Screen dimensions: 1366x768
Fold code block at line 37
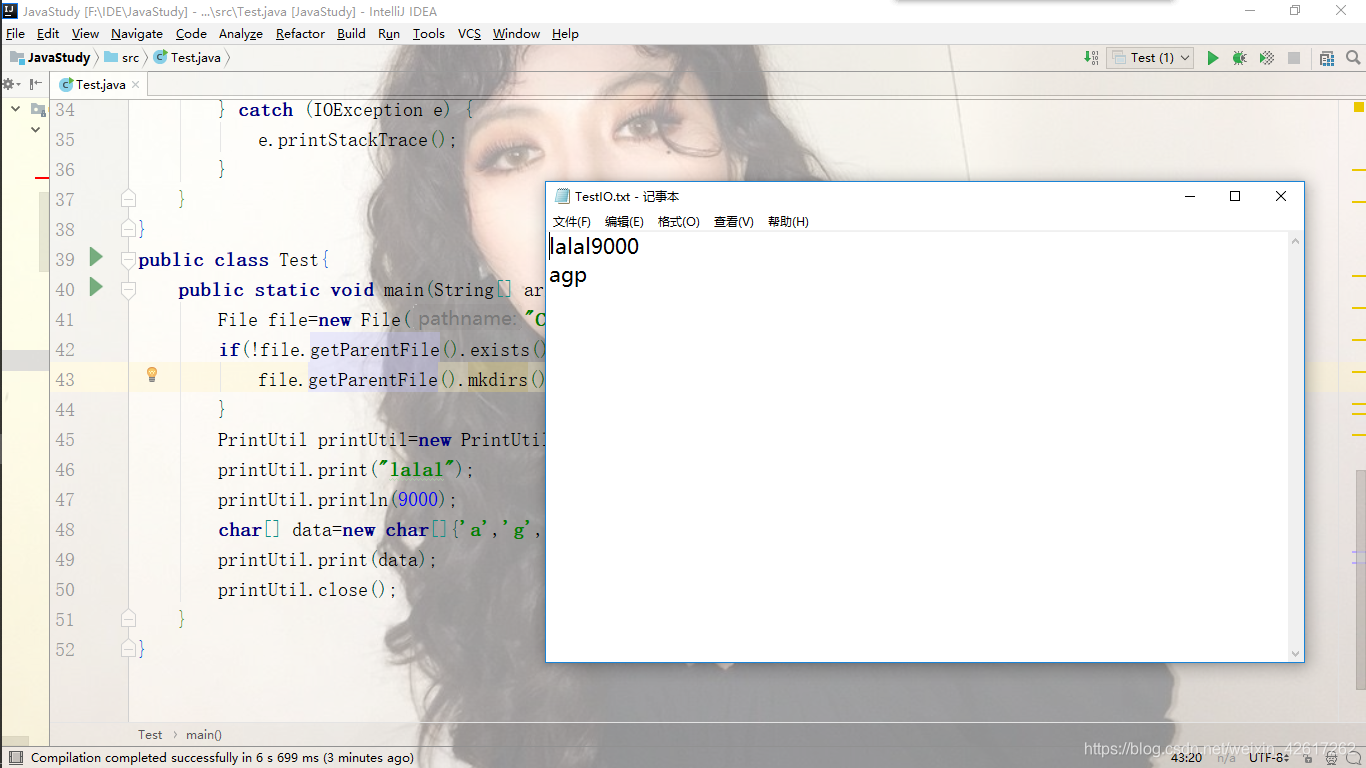pos(128,199)
